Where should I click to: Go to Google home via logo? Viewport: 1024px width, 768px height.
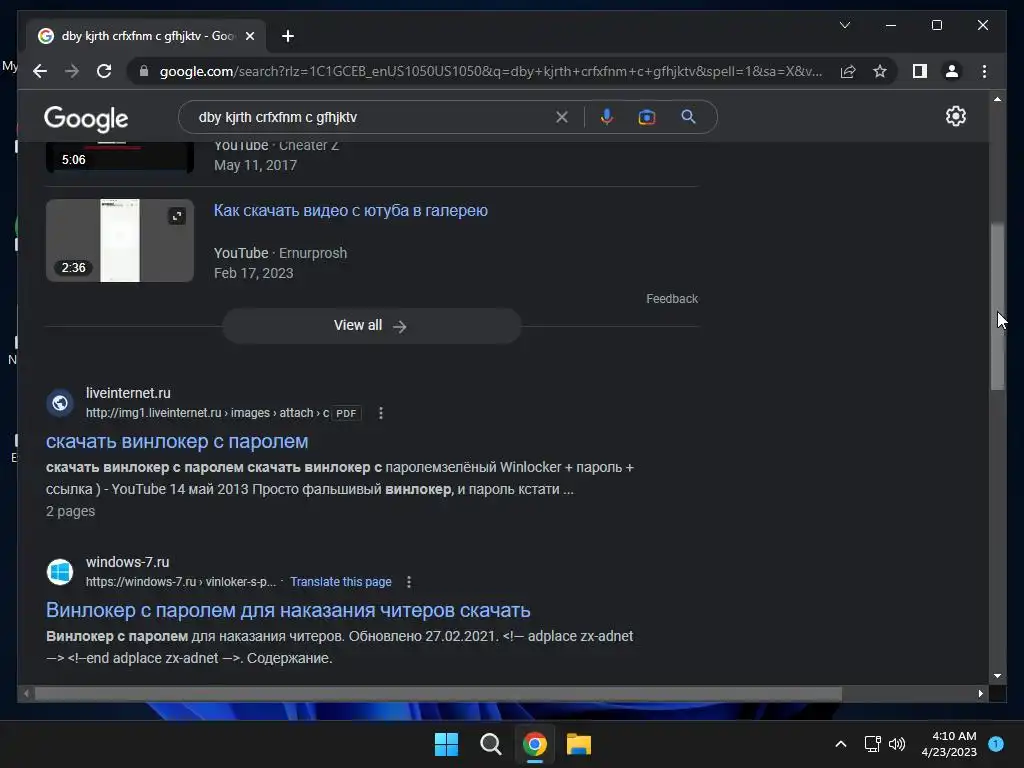(x=86, y=118)
